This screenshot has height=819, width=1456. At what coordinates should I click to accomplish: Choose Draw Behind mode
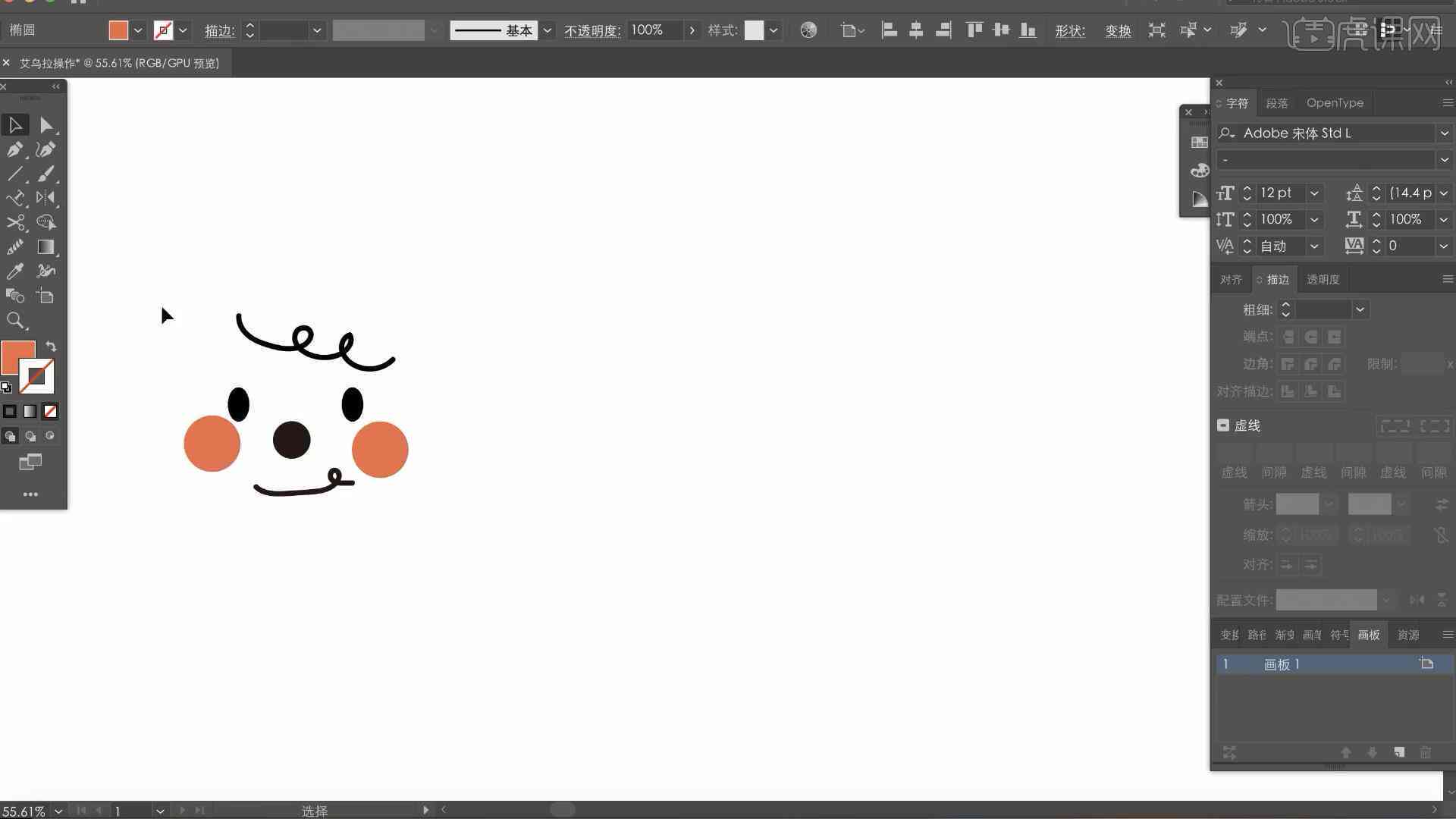pyautogui.click(x=30, y=436)
